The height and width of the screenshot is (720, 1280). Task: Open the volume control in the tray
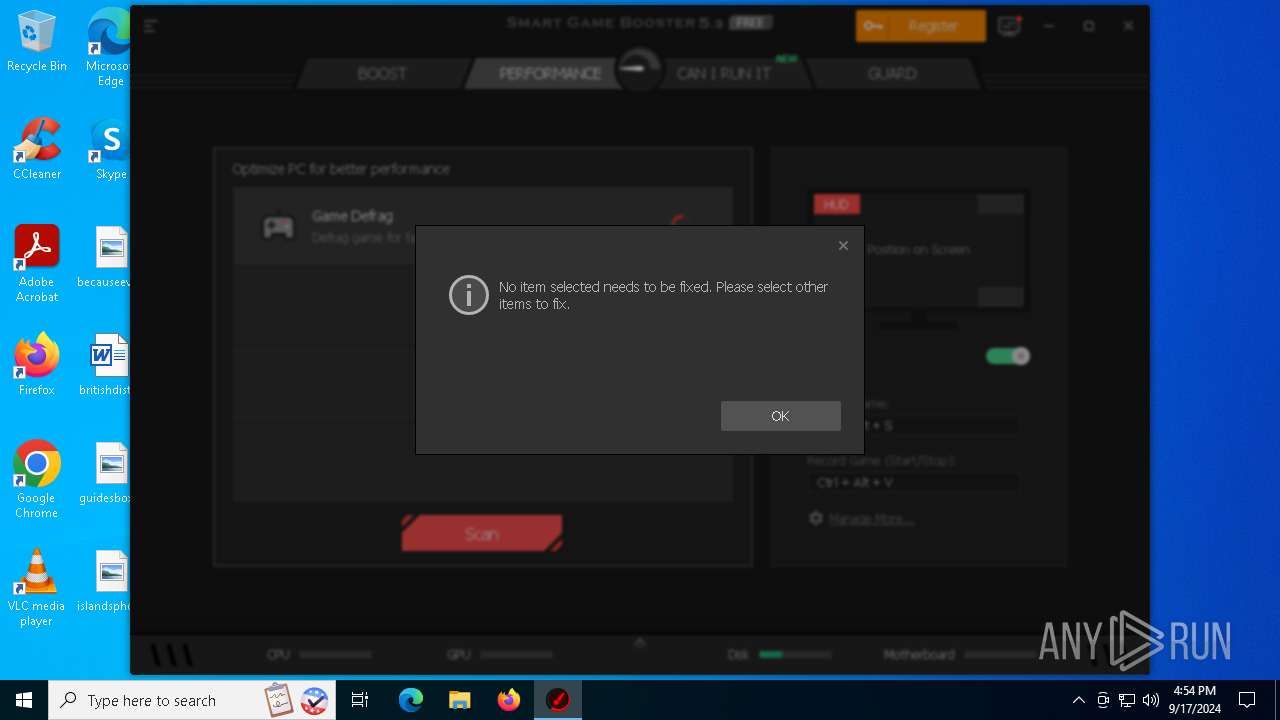[1151, 700]
